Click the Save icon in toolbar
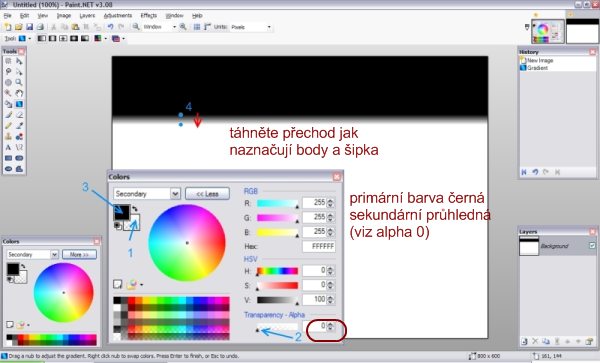 (x=29, y=27)
